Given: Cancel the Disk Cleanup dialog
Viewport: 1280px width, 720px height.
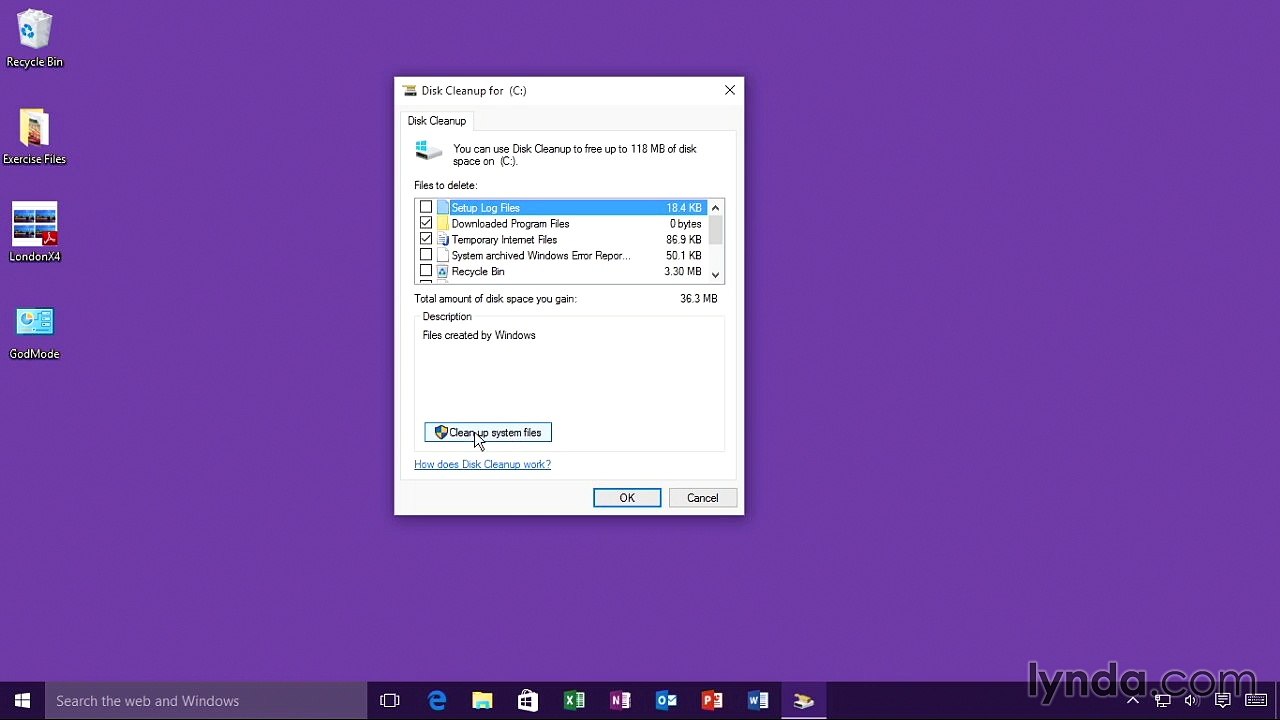Looking at the screenshot, I should point(702,498).
